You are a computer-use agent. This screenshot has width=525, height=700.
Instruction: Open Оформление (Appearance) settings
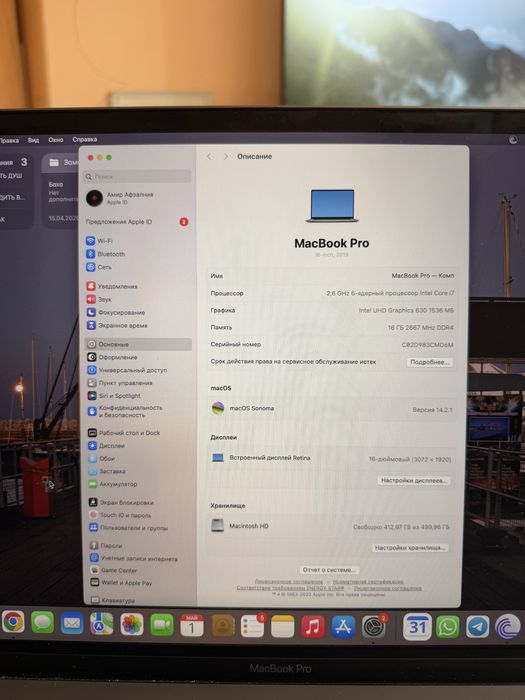(112, 357)
